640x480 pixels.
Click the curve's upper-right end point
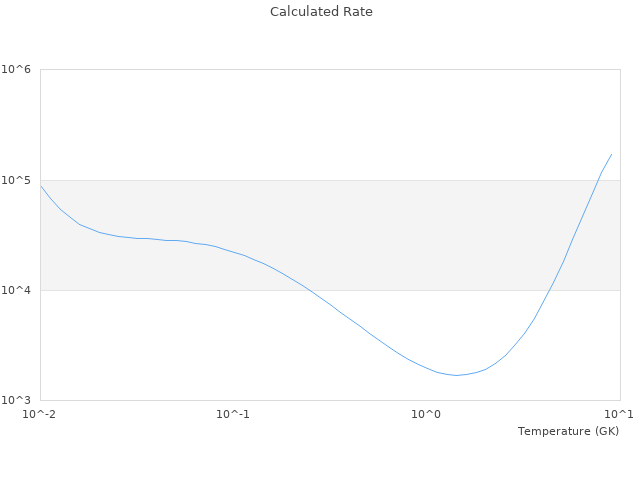tap(611, 154)
